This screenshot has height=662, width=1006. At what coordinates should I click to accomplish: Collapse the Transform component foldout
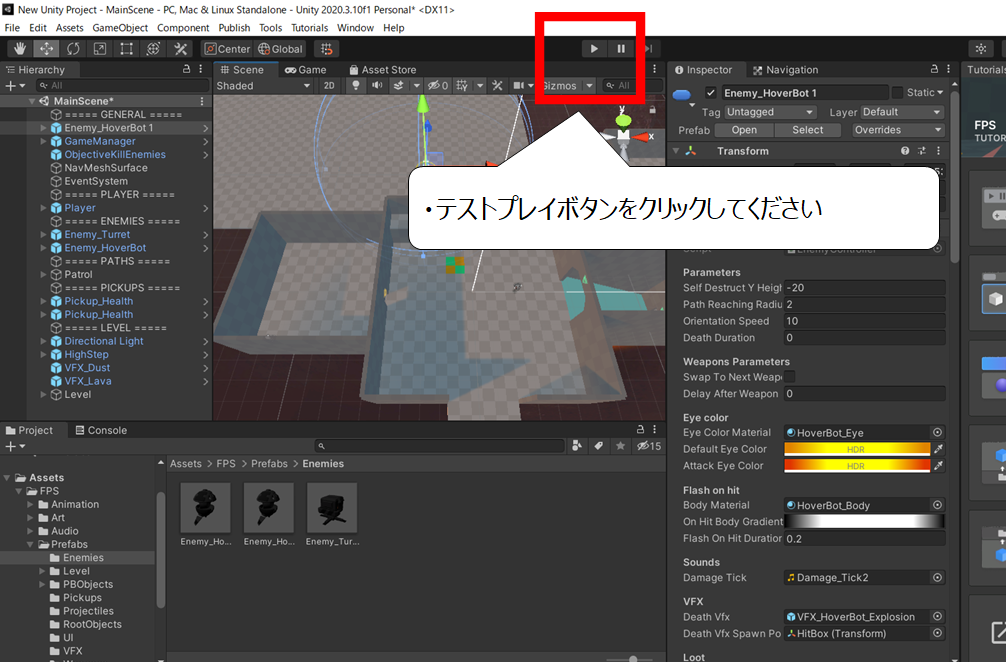tap(676, 151)
